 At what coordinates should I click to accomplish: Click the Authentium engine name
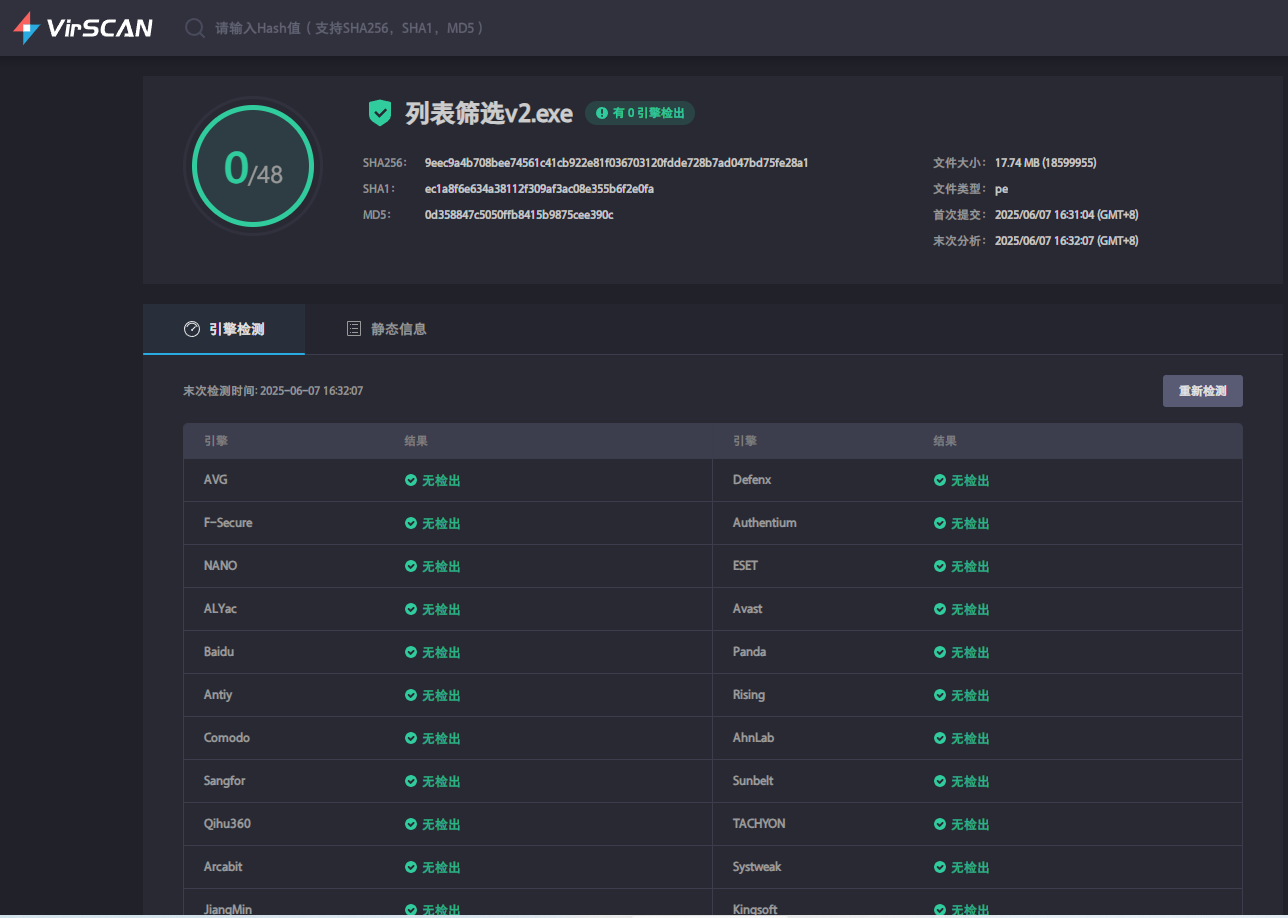point(765,523)
